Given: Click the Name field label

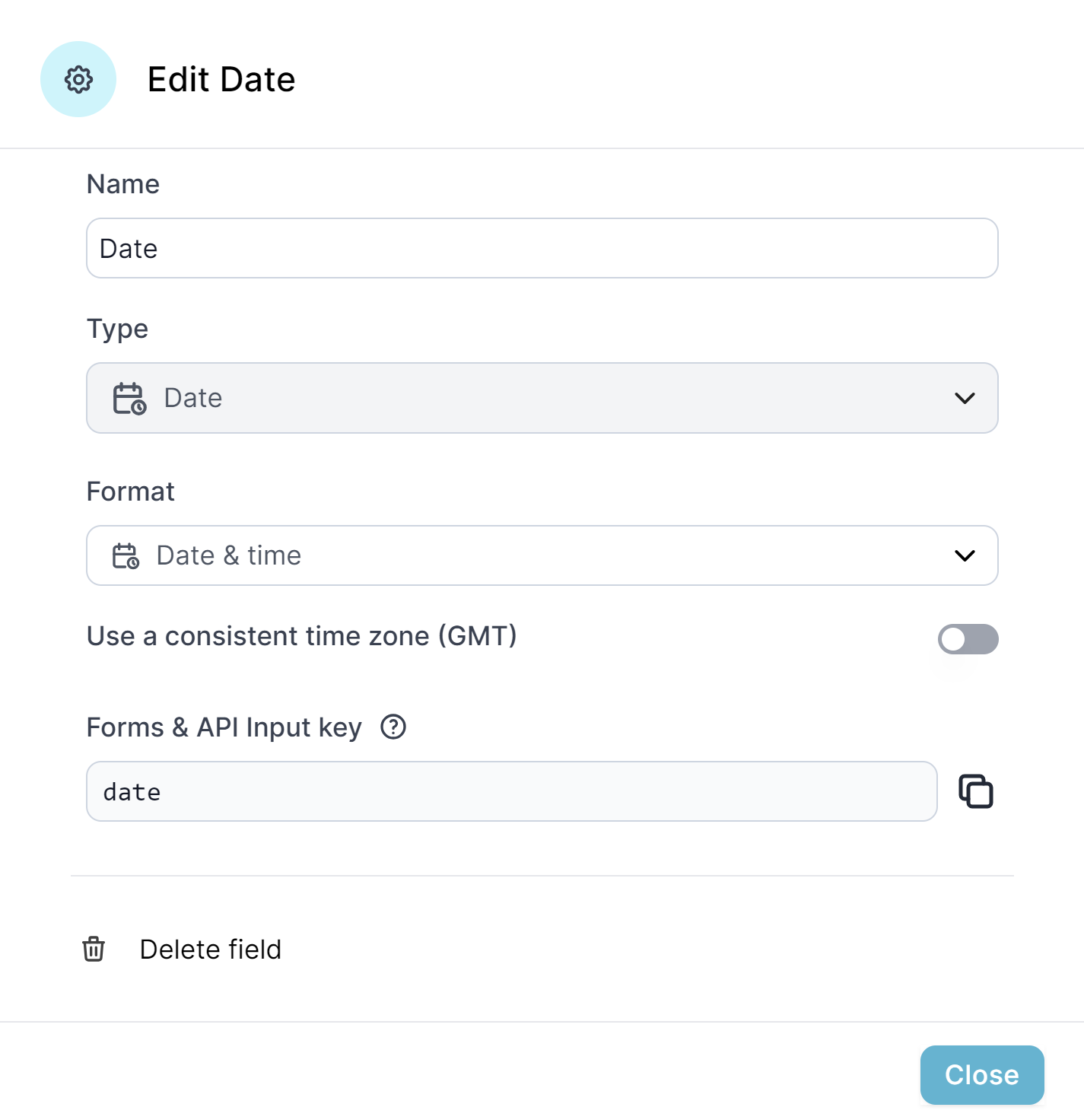Looking at the screenshot, I should tap(123, 184).
